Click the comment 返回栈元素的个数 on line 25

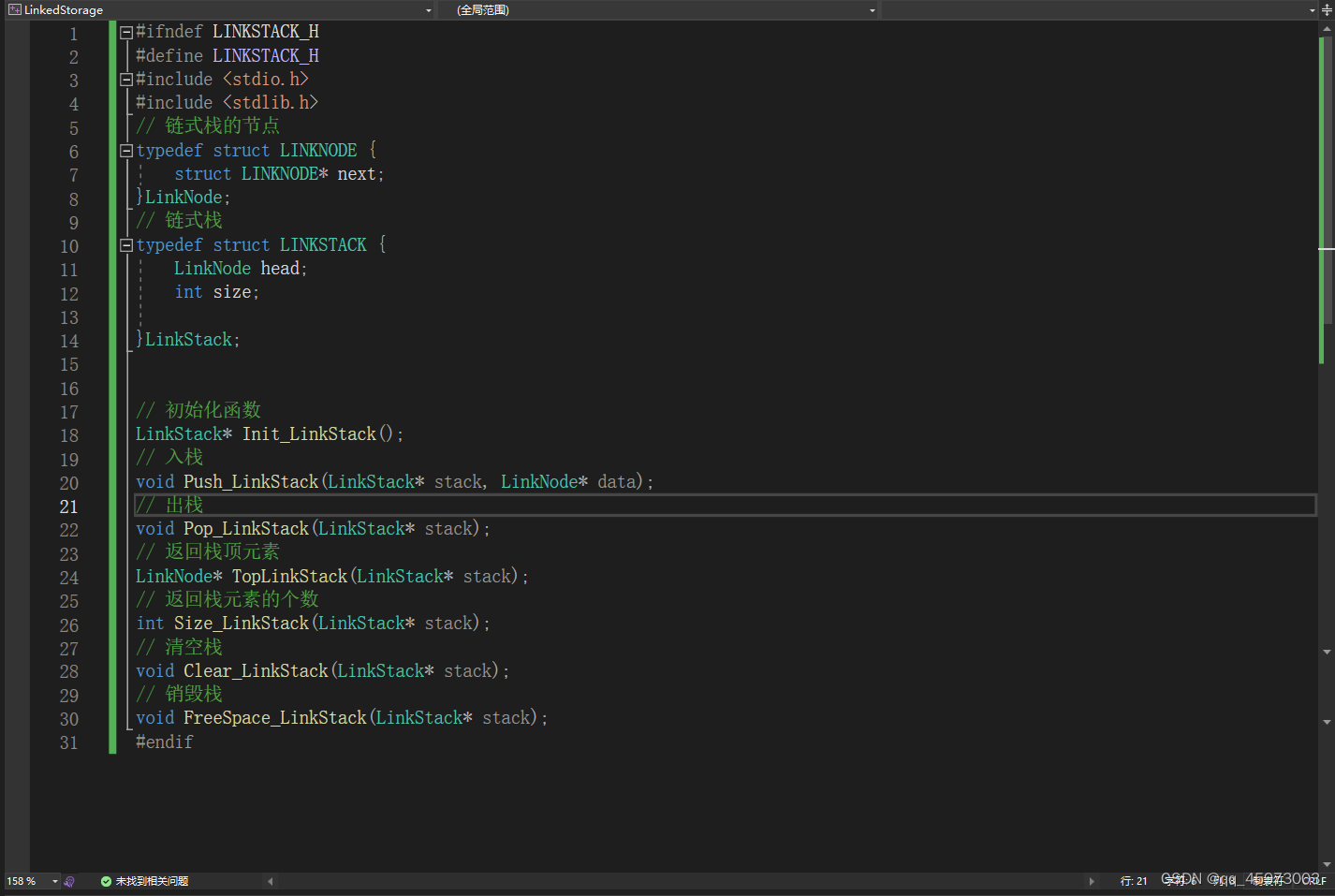227,600
